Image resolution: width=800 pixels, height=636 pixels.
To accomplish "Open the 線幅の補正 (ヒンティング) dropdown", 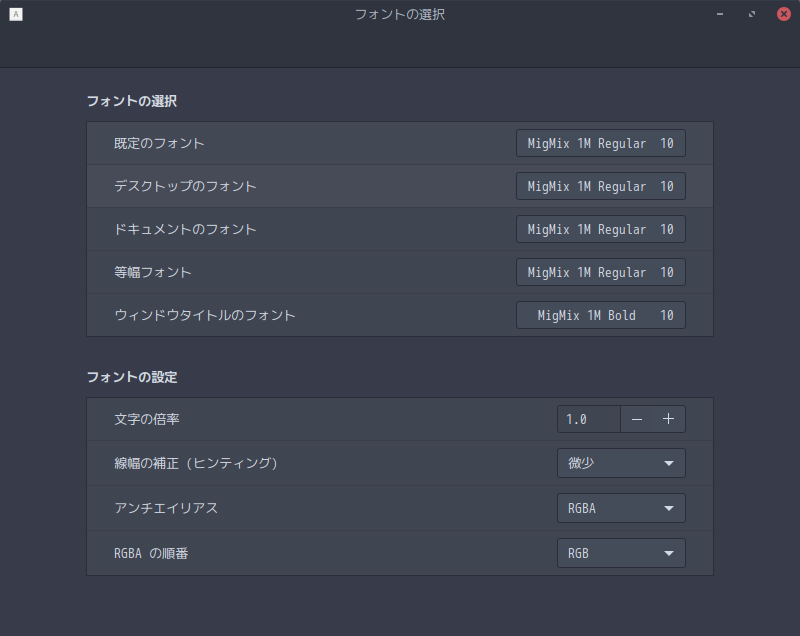I will tap(621, 463).
